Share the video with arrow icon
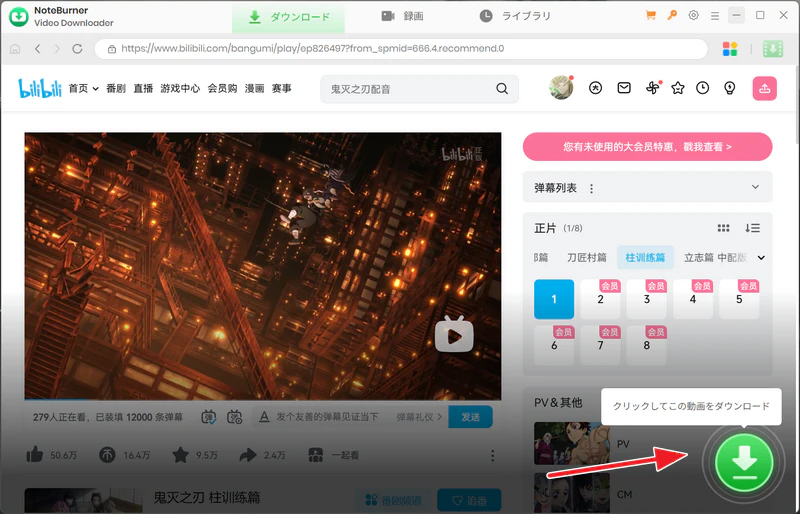800x514 pixels. tap(248, 455)
